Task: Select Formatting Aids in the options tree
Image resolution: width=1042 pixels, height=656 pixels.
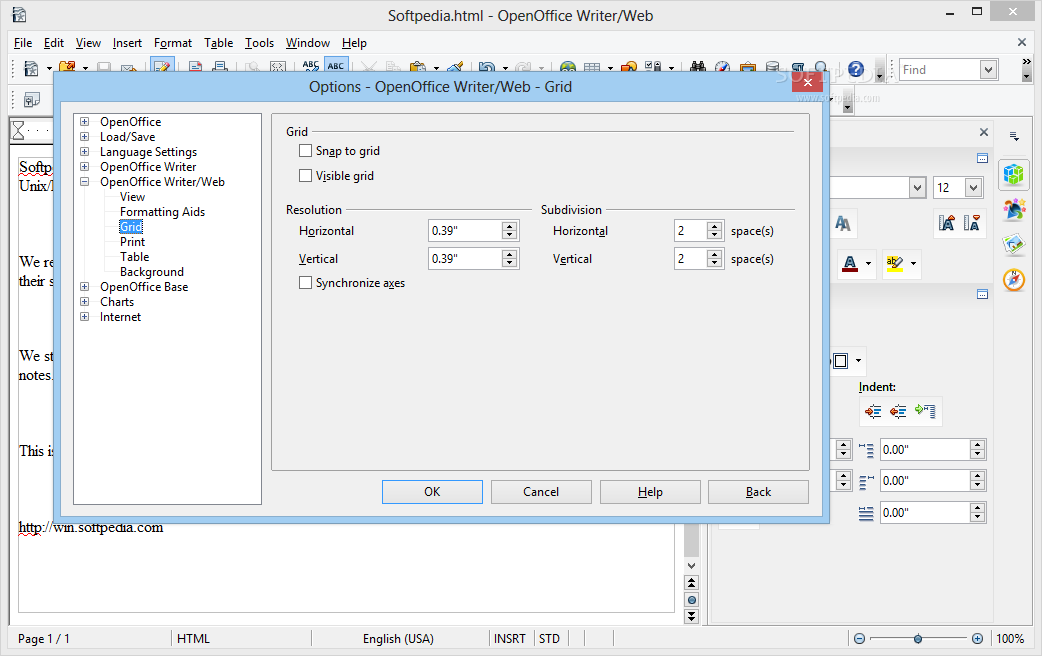Action: click(162, 212)
